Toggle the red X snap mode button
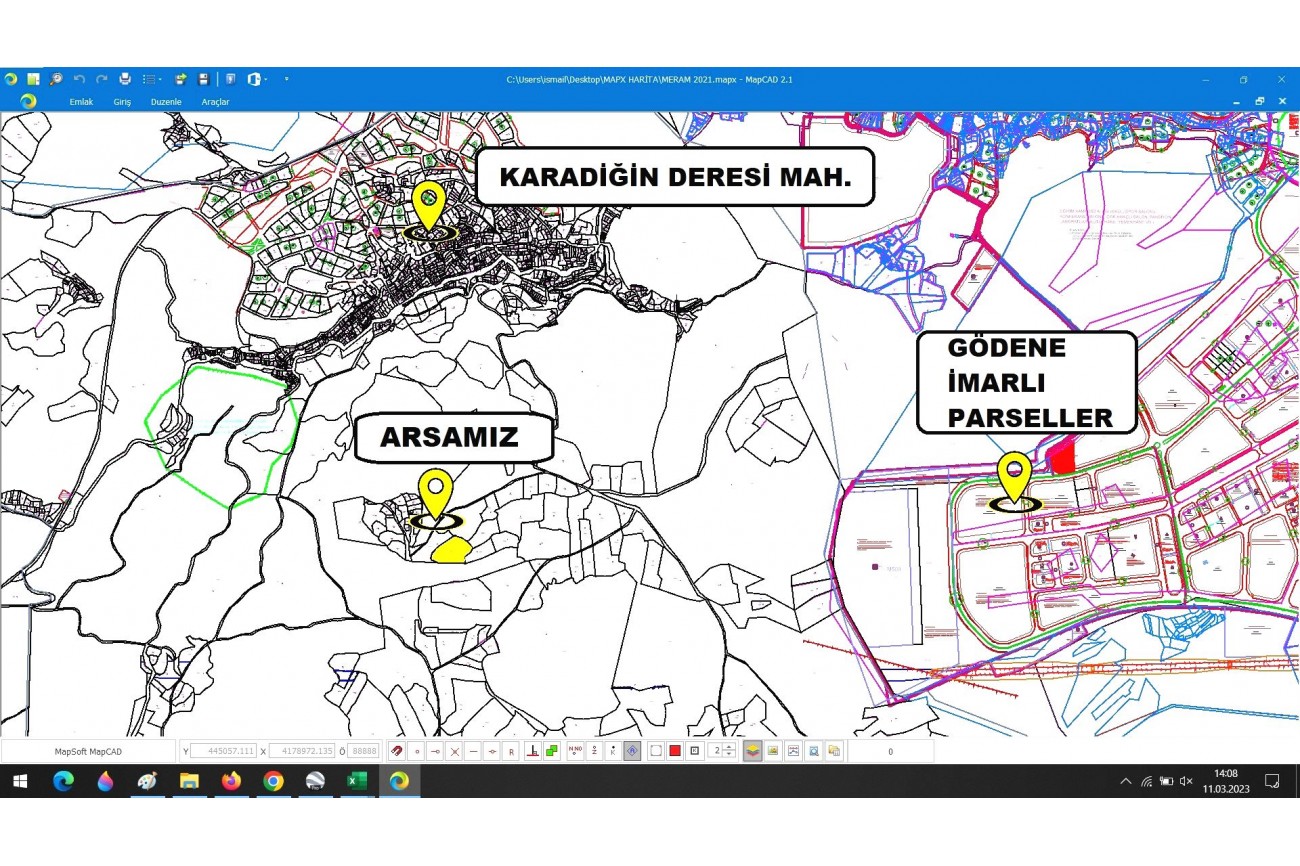Viewport: 1300px width, 866px height. (x=454, y=751)
